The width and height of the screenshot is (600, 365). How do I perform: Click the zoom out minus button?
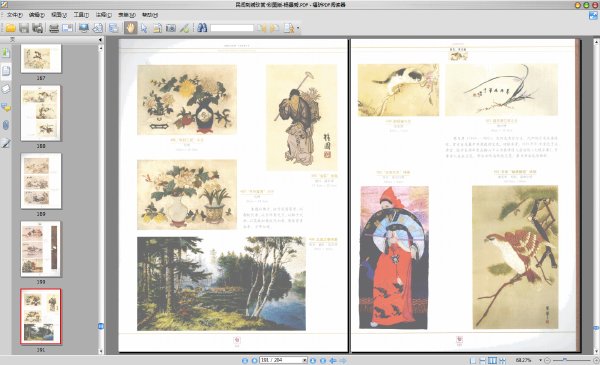point(547,360)
